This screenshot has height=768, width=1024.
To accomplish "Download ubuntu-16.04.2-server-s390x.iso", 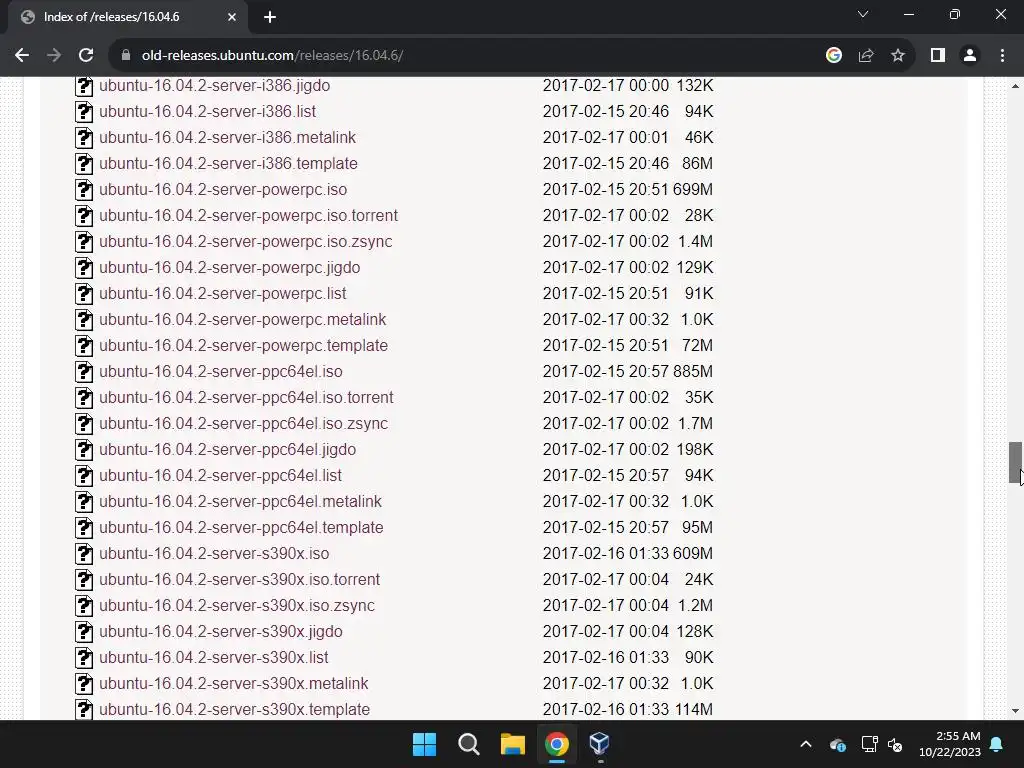I will coord(214,553).
